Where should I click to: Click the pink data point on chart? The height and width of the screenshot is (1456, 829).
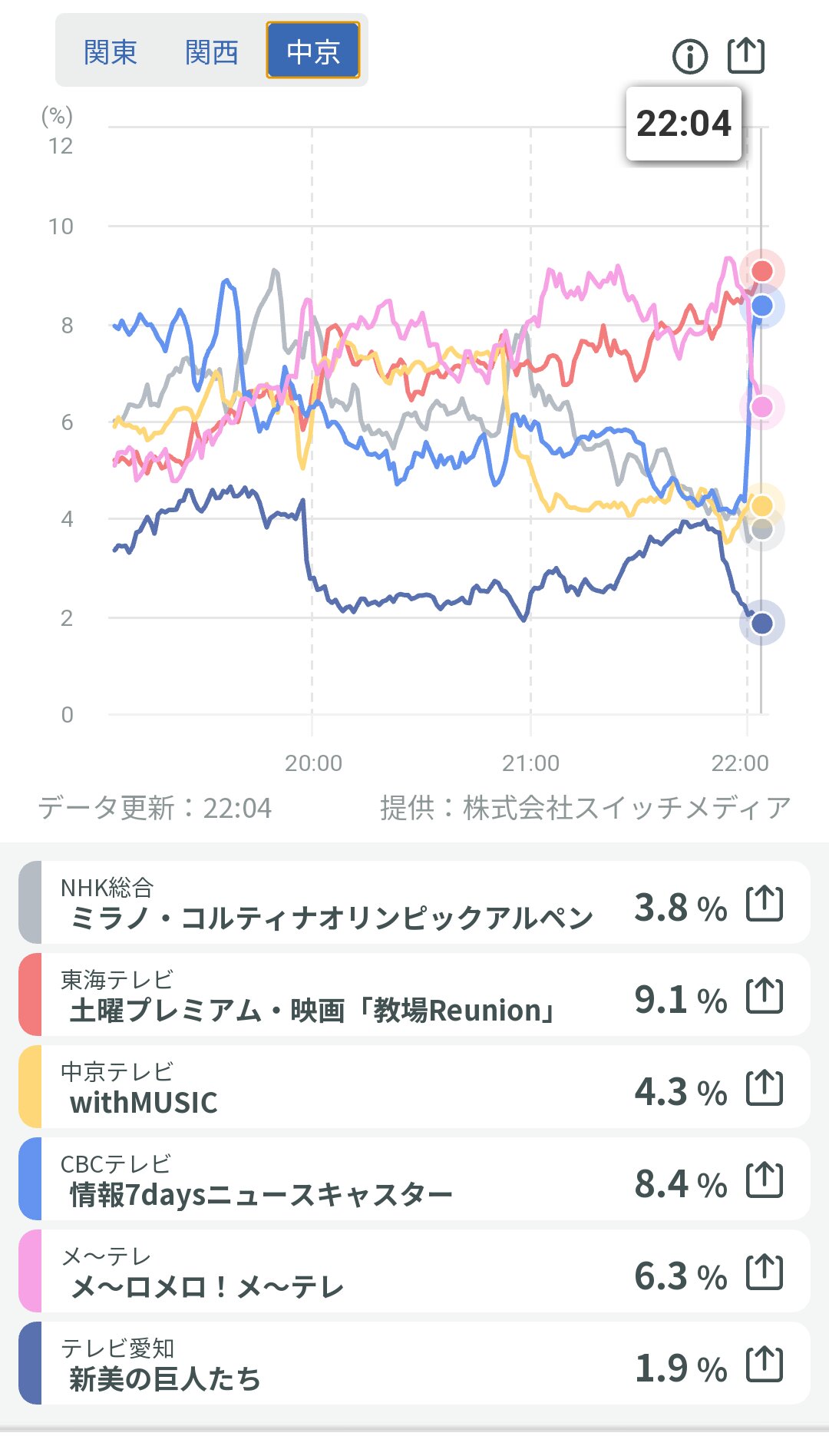[x=761, y=407]
